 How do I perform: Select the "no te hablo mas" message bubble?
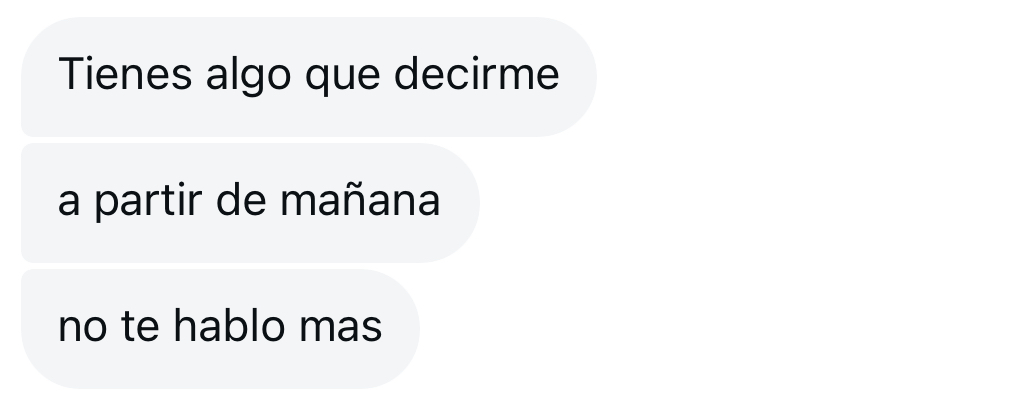click(220, 329)
